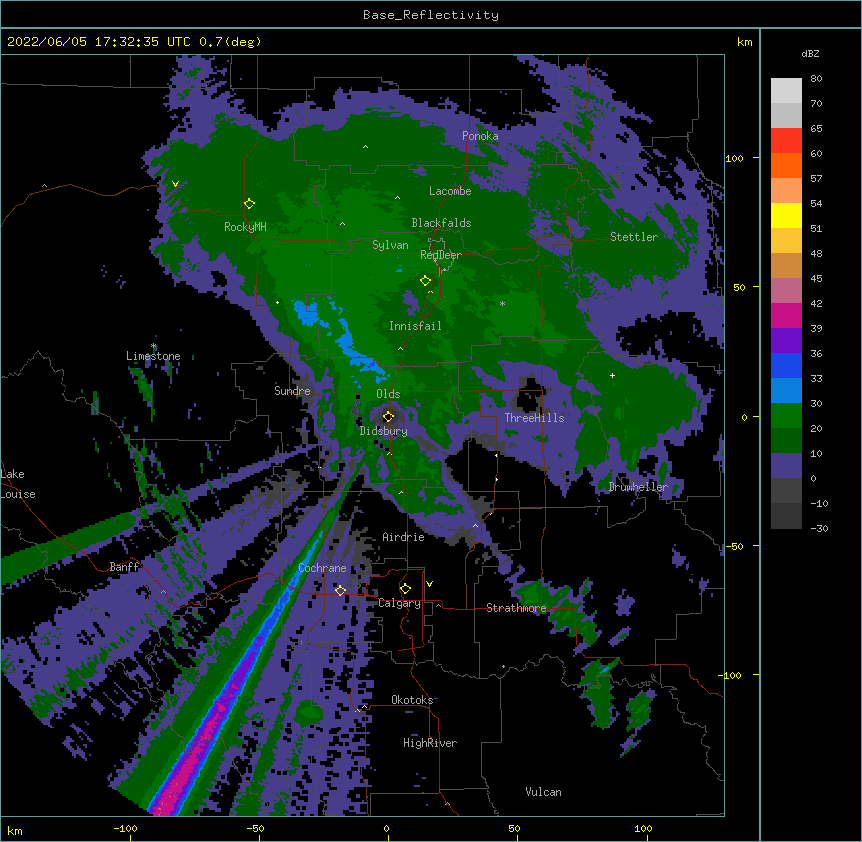Click the Didsbury town label
The image size is (862, 842).
[384, 431]
